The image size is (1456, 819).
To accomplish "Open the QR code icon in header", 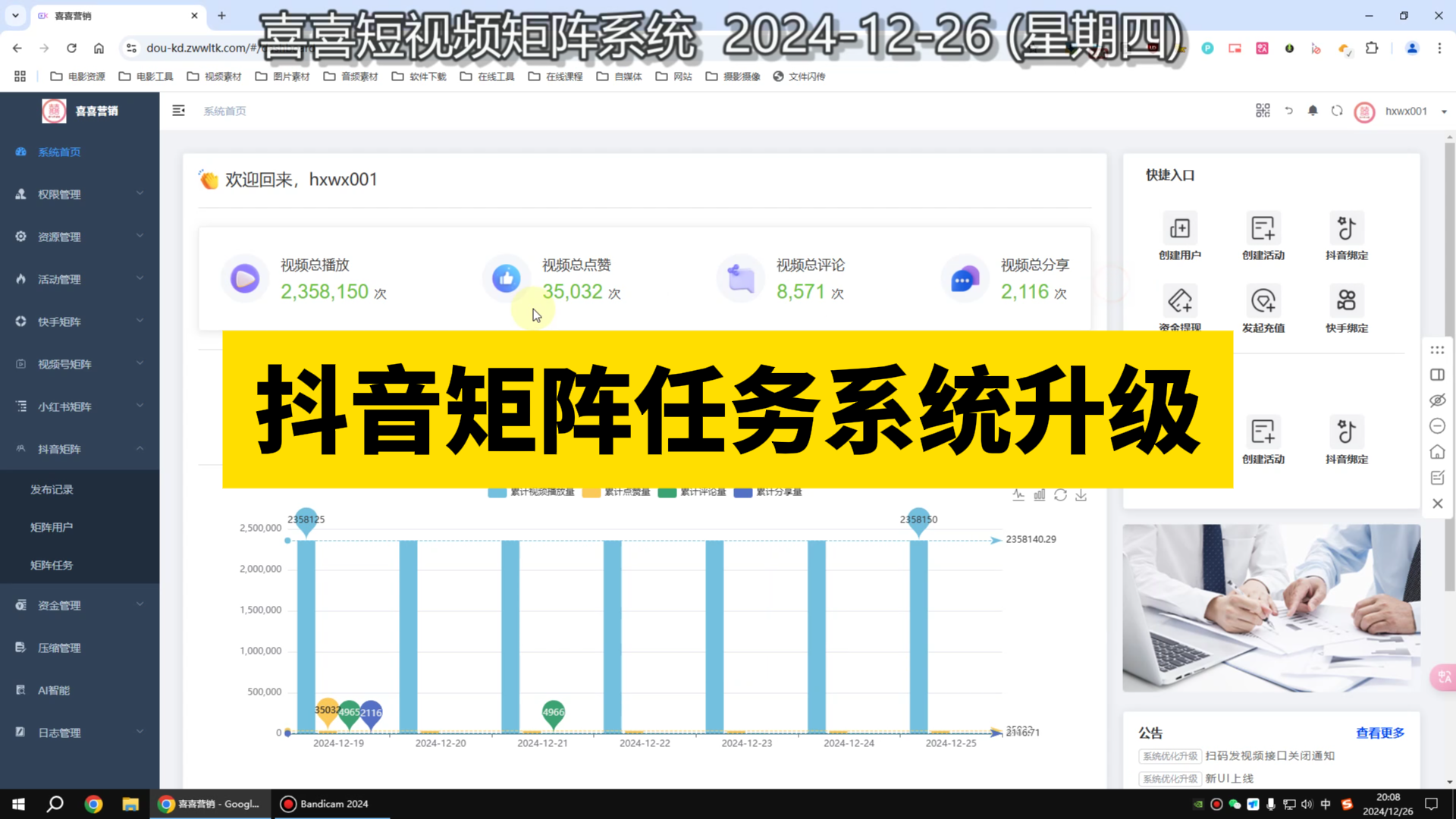I will click(x=1263, y=111).
